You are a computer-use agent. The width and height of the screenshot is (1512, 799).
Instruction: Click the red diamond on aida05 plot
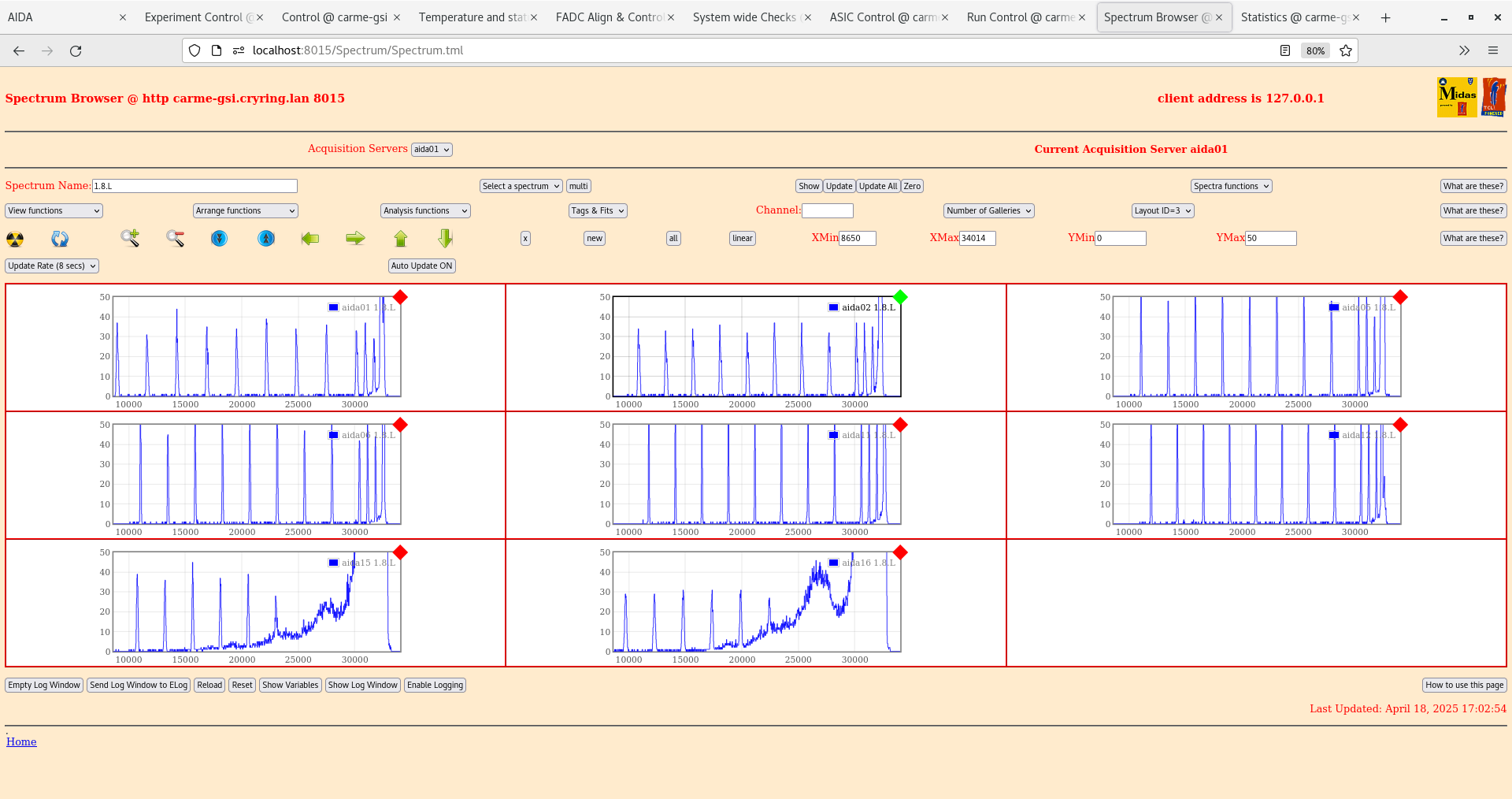point(1400,297)
